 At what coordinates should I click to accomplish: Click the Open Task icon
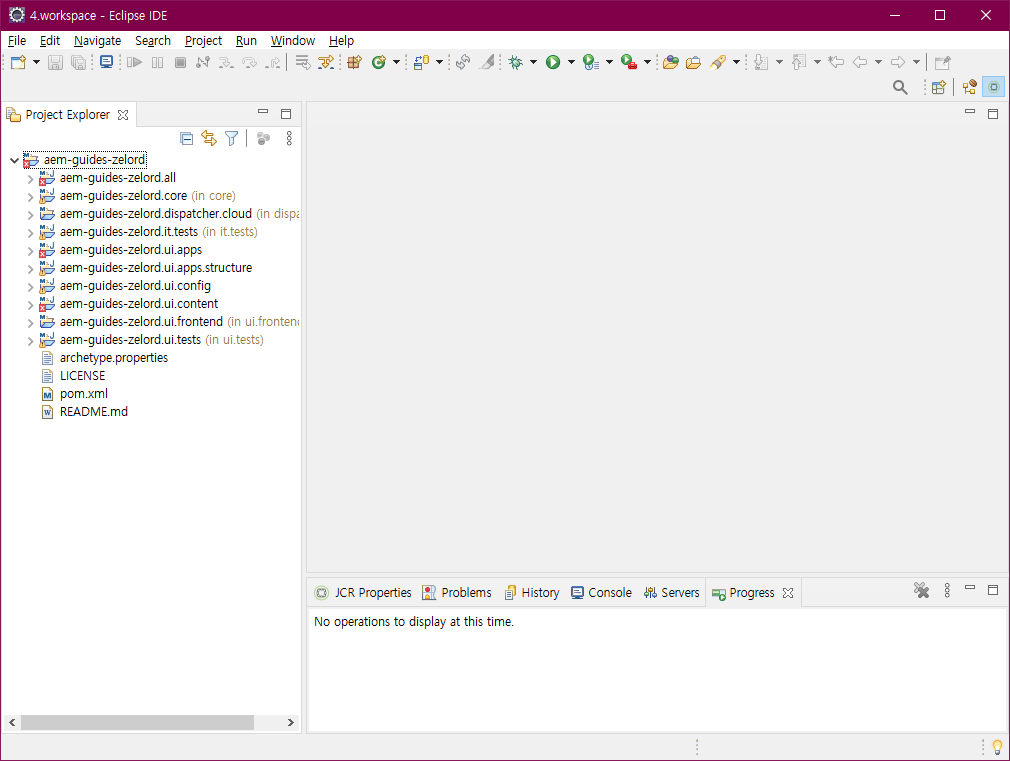click(x=693, y=63)
